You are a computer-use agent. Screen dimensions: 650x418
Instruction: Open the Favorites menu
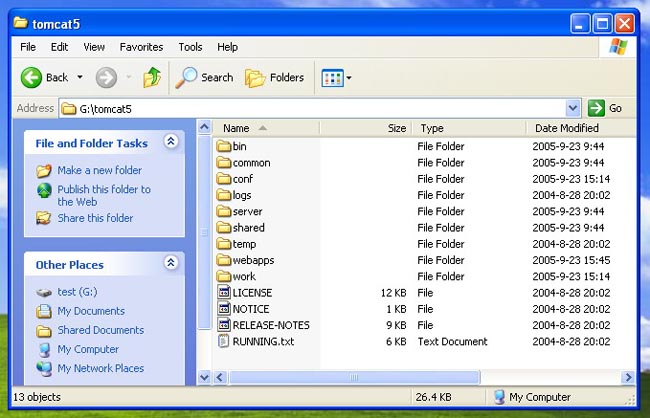[141, 47]
